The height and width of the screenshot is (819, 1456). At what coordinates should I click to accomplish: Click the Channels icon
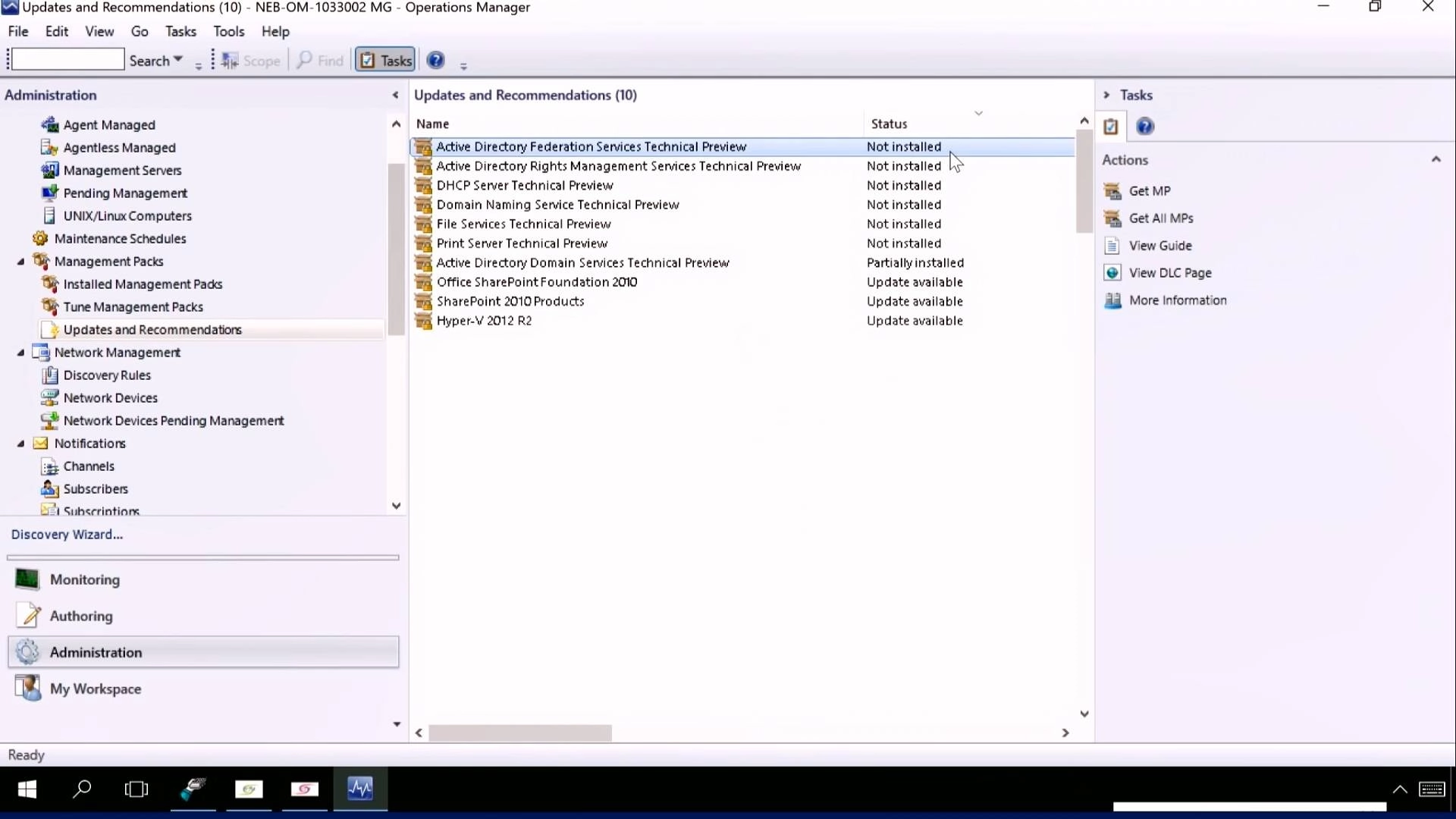tap(50, 466)
